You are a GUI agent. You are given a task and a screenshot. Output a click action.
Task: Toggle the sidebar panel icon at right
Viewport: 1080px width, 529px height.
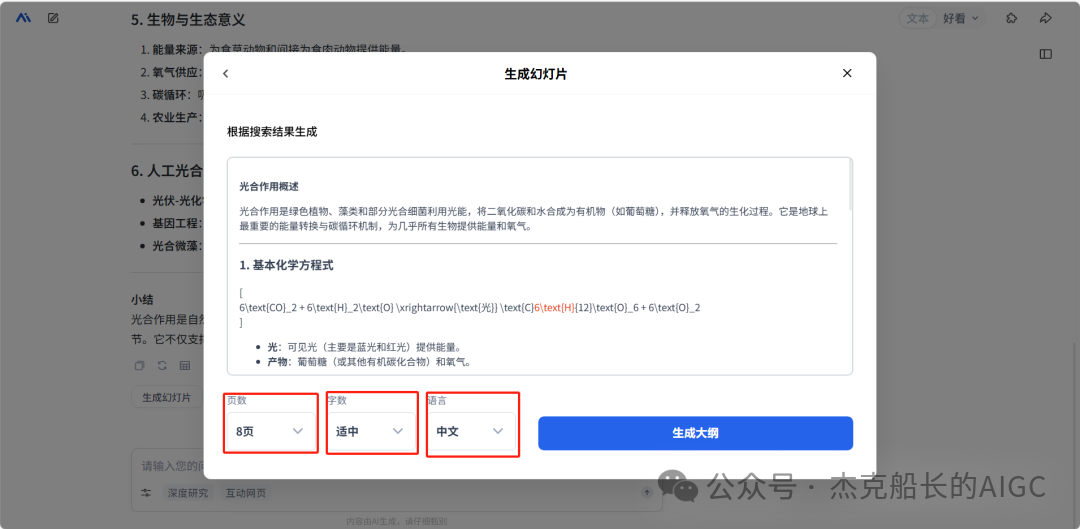pos(1046,54)
